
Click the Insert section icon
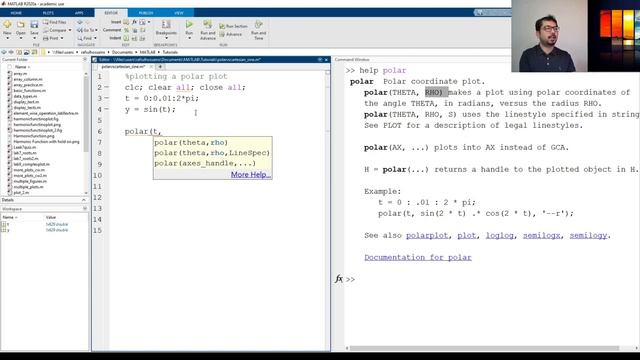point(126,22)
